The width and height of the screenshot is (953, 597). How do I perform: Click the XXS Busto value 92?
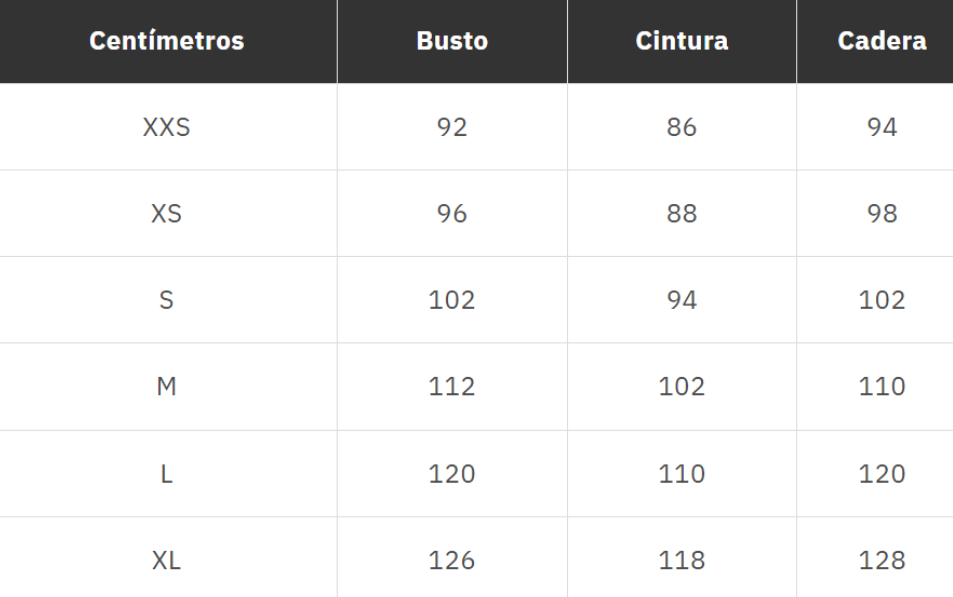[452, 127]
